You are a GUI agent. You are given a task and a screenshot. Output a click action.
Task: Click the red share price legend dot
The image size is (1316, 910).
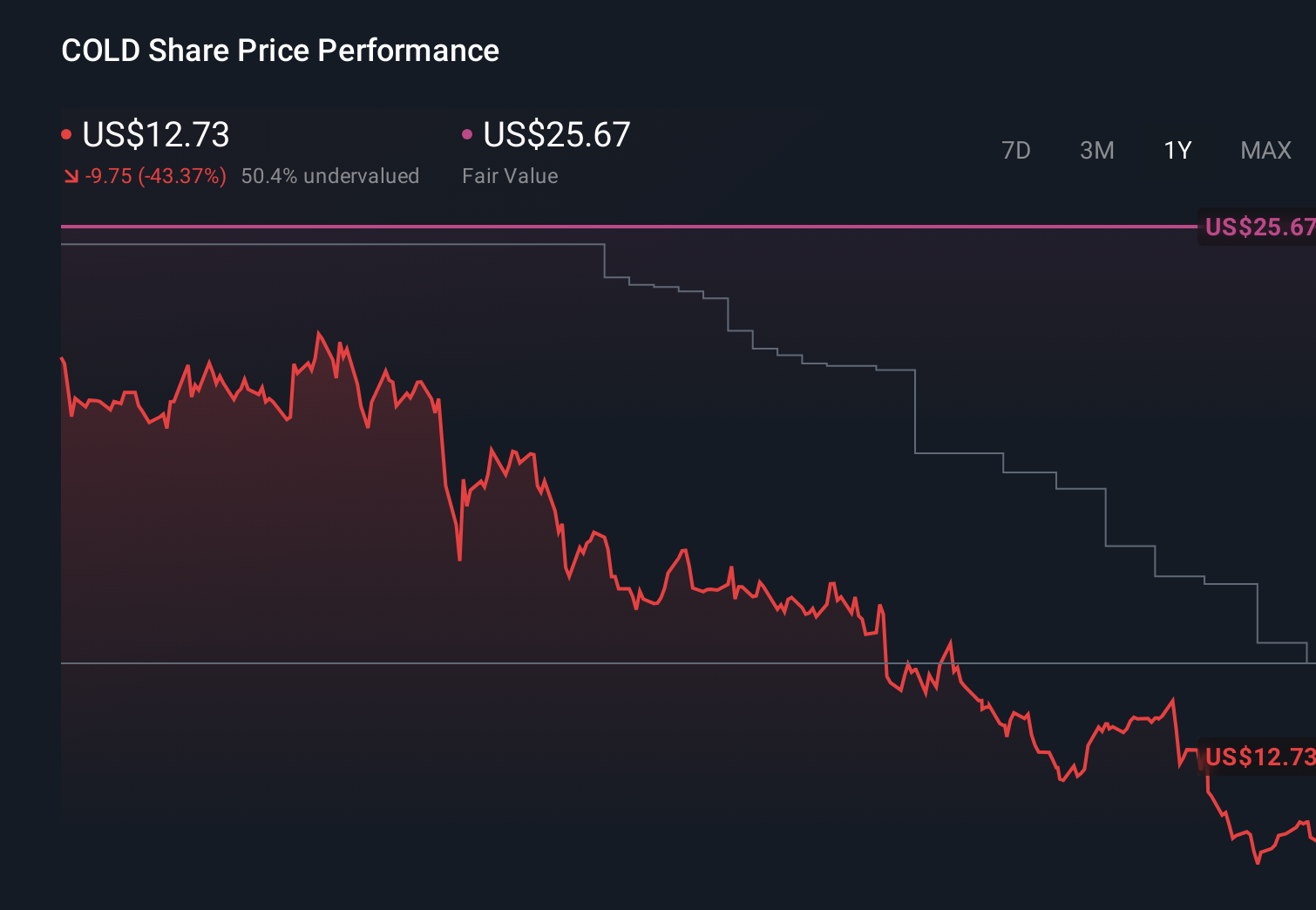pyautogui.click(x=67, y=132)
